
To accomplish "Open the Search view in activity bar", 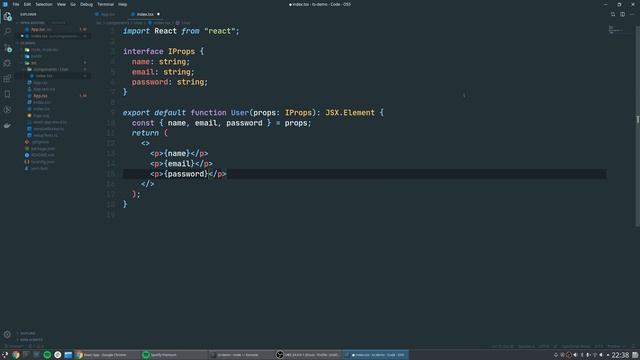I will (7, 32).
